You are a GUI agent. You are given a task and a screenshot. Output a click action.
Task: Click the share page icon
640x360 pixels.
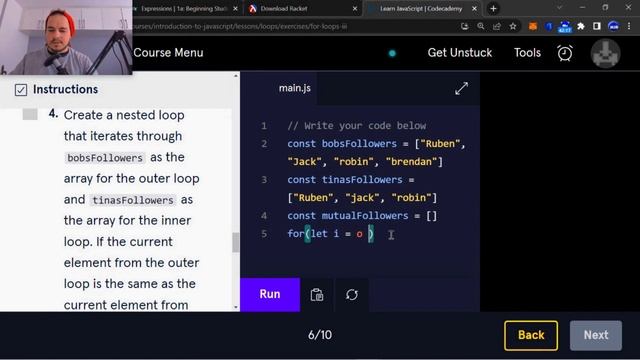[x=497, y=27]
